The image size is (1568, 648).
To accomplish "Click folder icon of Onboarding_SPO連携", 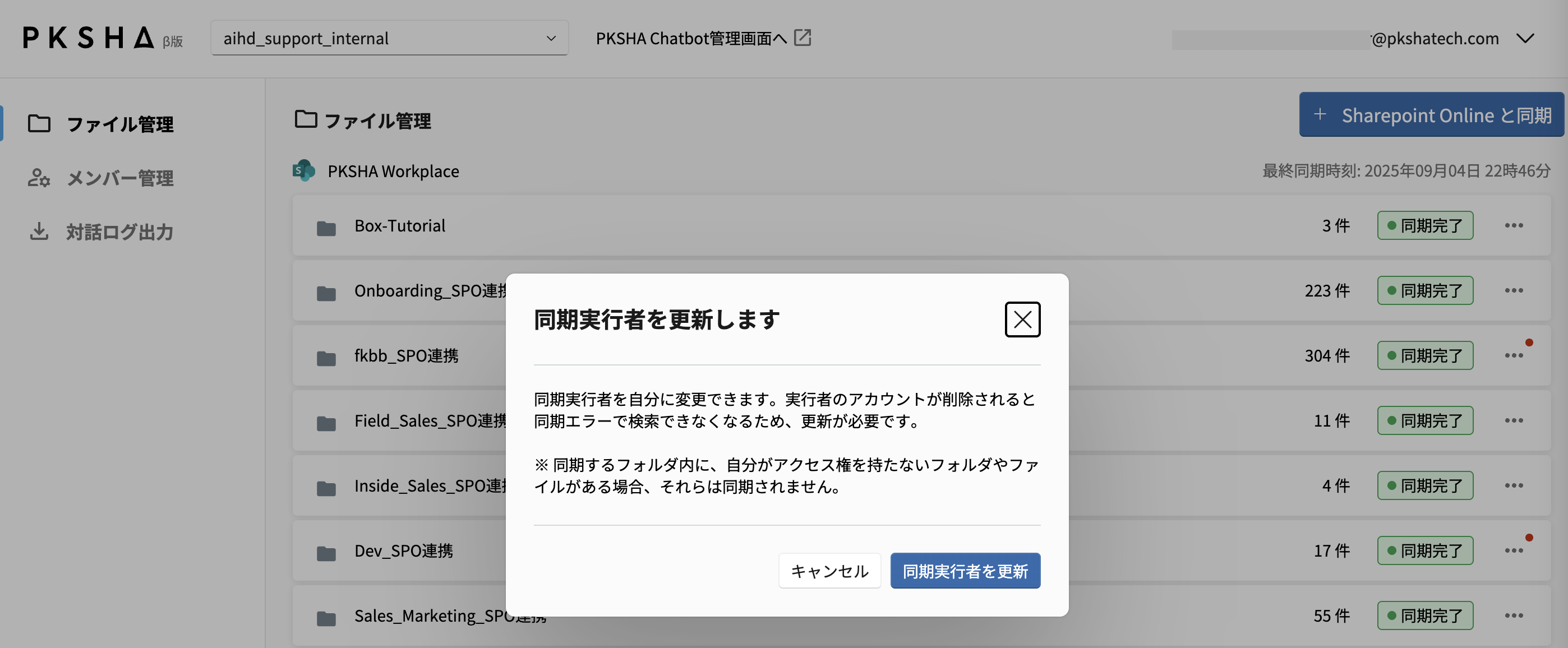I will point(326,294).
